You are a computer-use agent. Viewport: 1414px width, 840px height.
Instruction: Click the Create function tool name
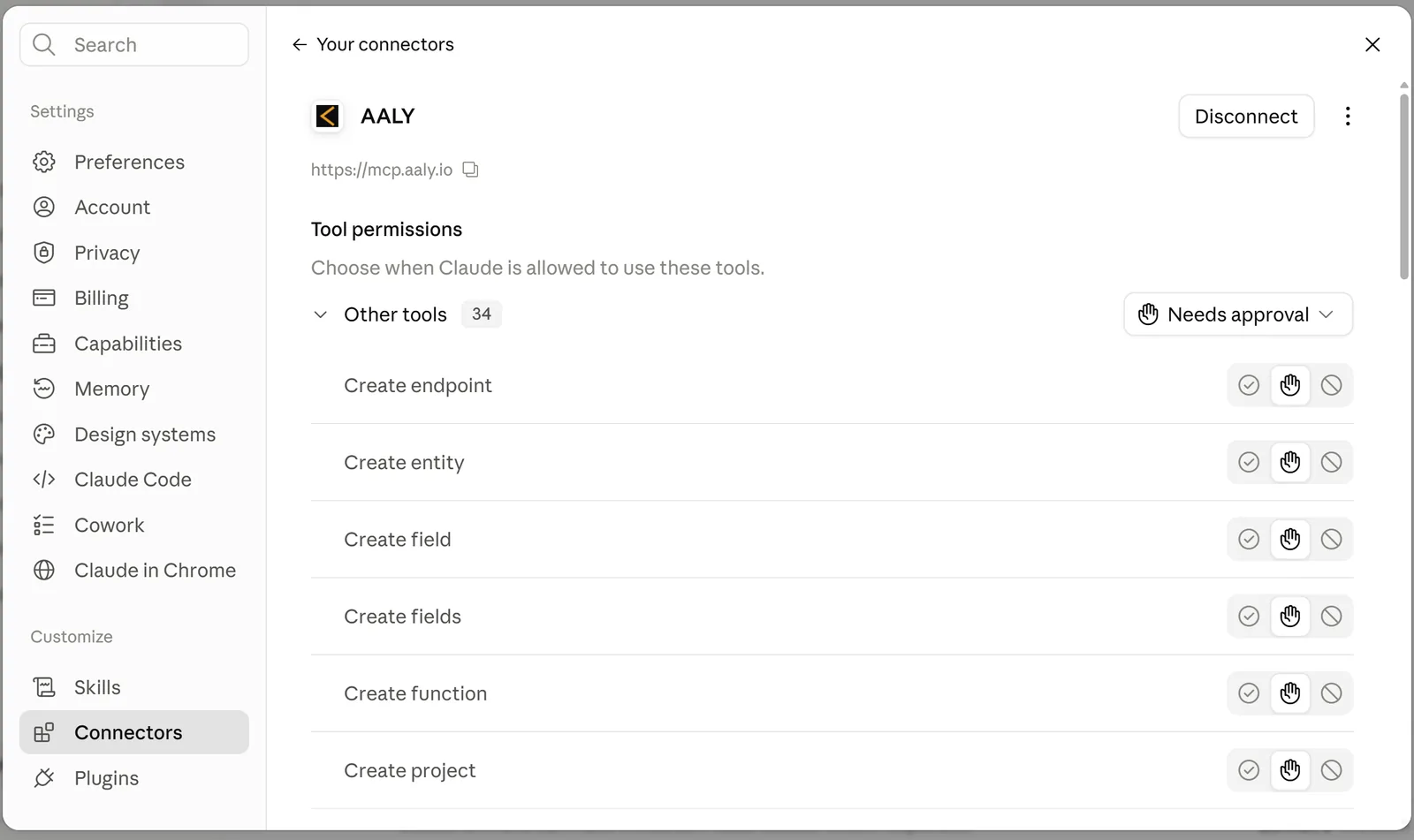415,693
